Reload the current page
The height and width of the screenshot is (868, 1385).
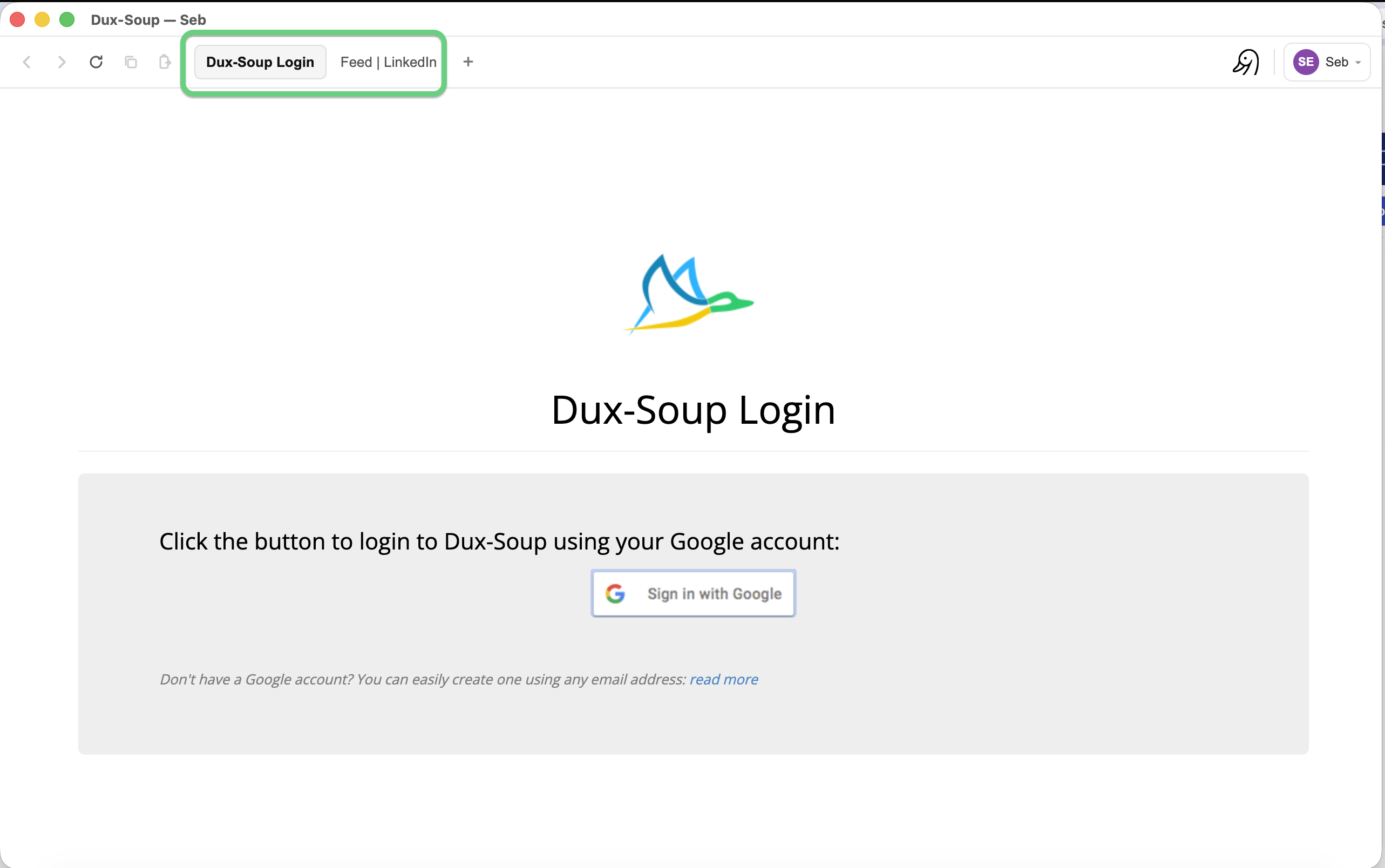(96, 62)
